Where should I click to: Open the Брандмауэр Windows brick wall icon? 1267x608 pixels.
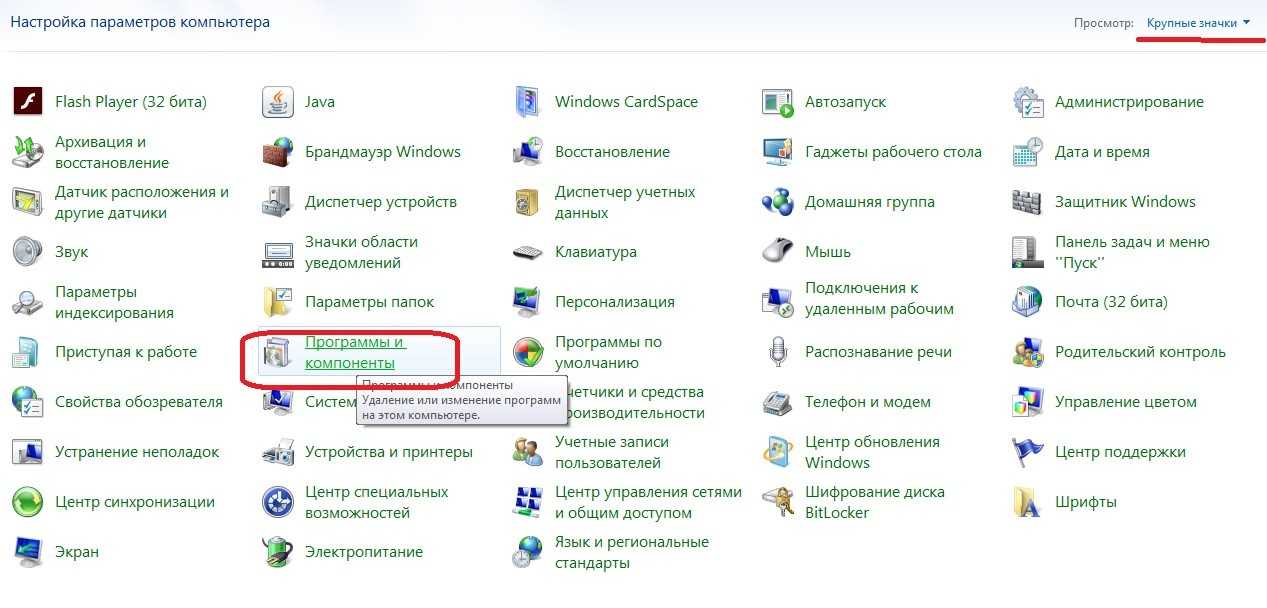[277, 152]
